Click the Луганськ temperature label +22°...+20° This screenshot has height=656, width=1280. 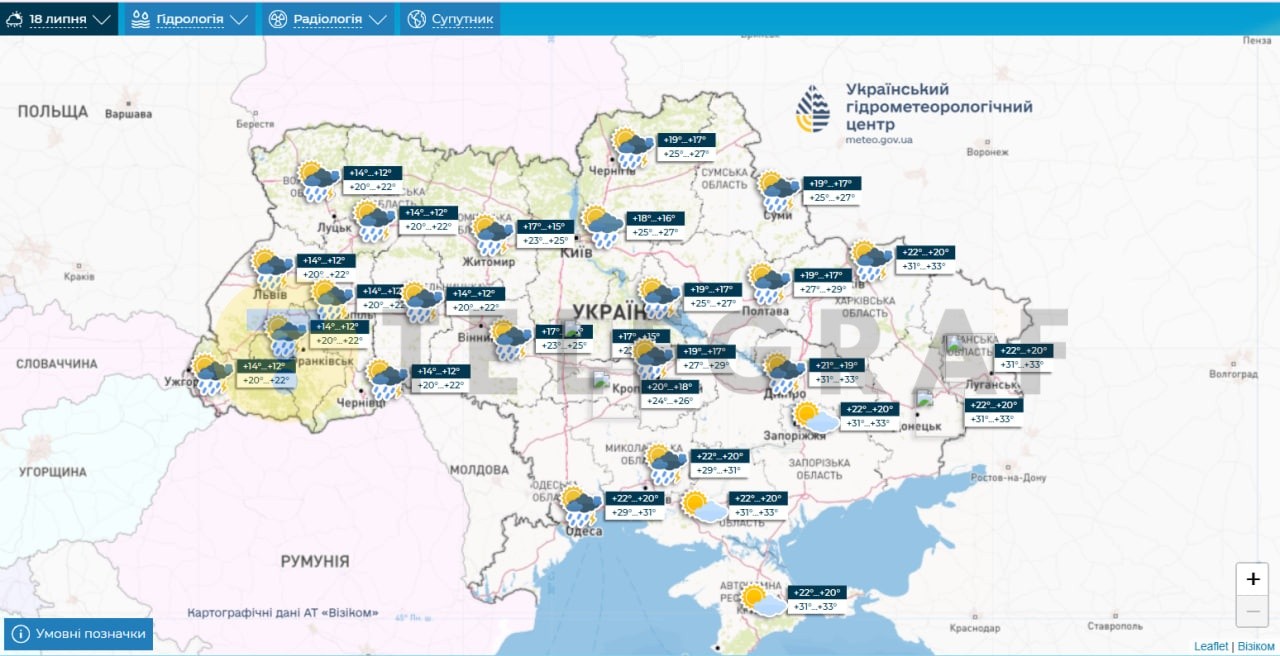pyautogui.click(x=1022, y=350)
